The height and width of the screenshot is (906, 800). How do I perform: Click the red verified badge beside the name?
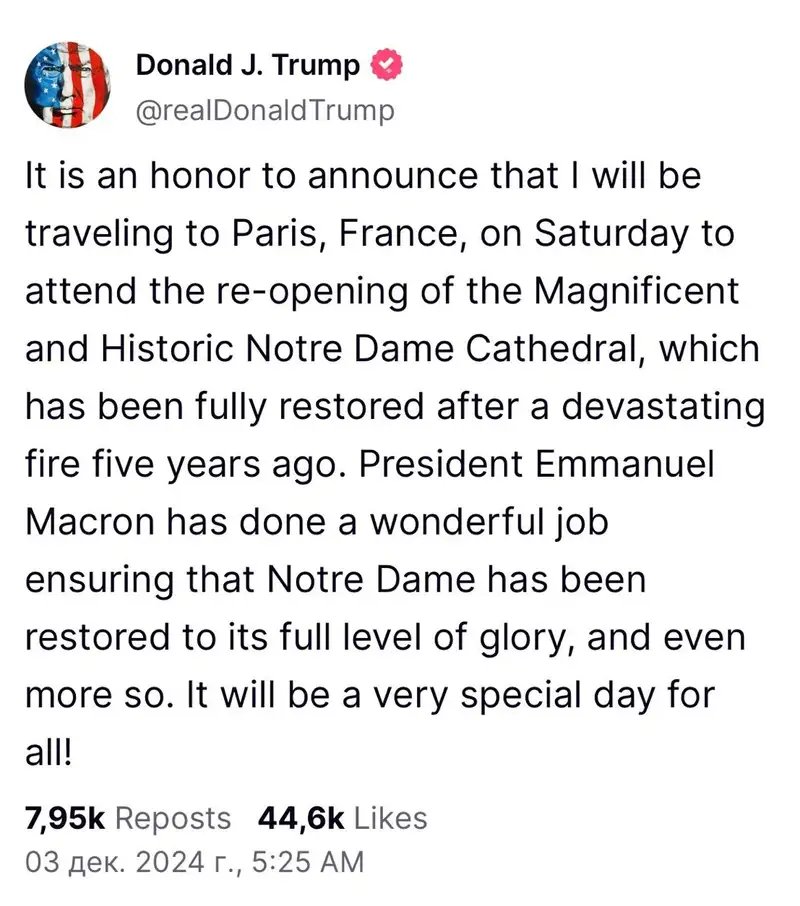coord(388,67)
